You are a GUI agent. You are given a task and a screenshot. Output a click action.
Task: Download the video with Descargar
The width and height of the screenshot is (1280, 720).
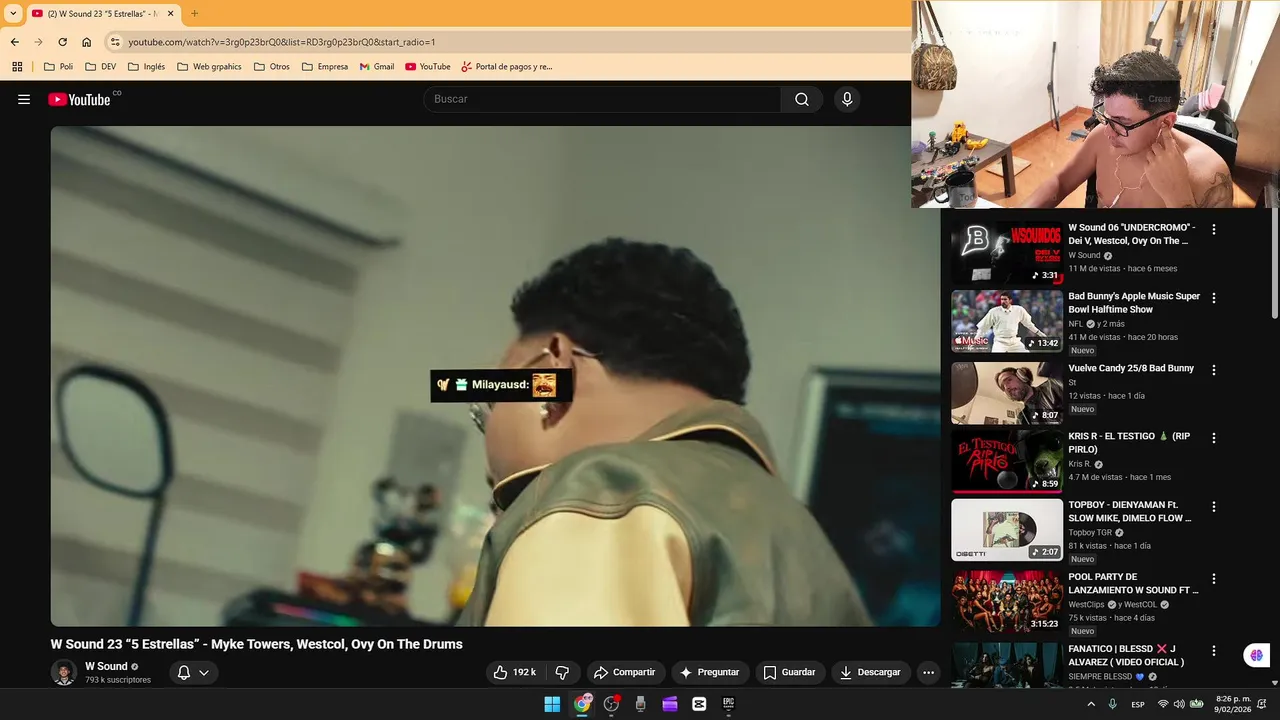tap(870, 672)
